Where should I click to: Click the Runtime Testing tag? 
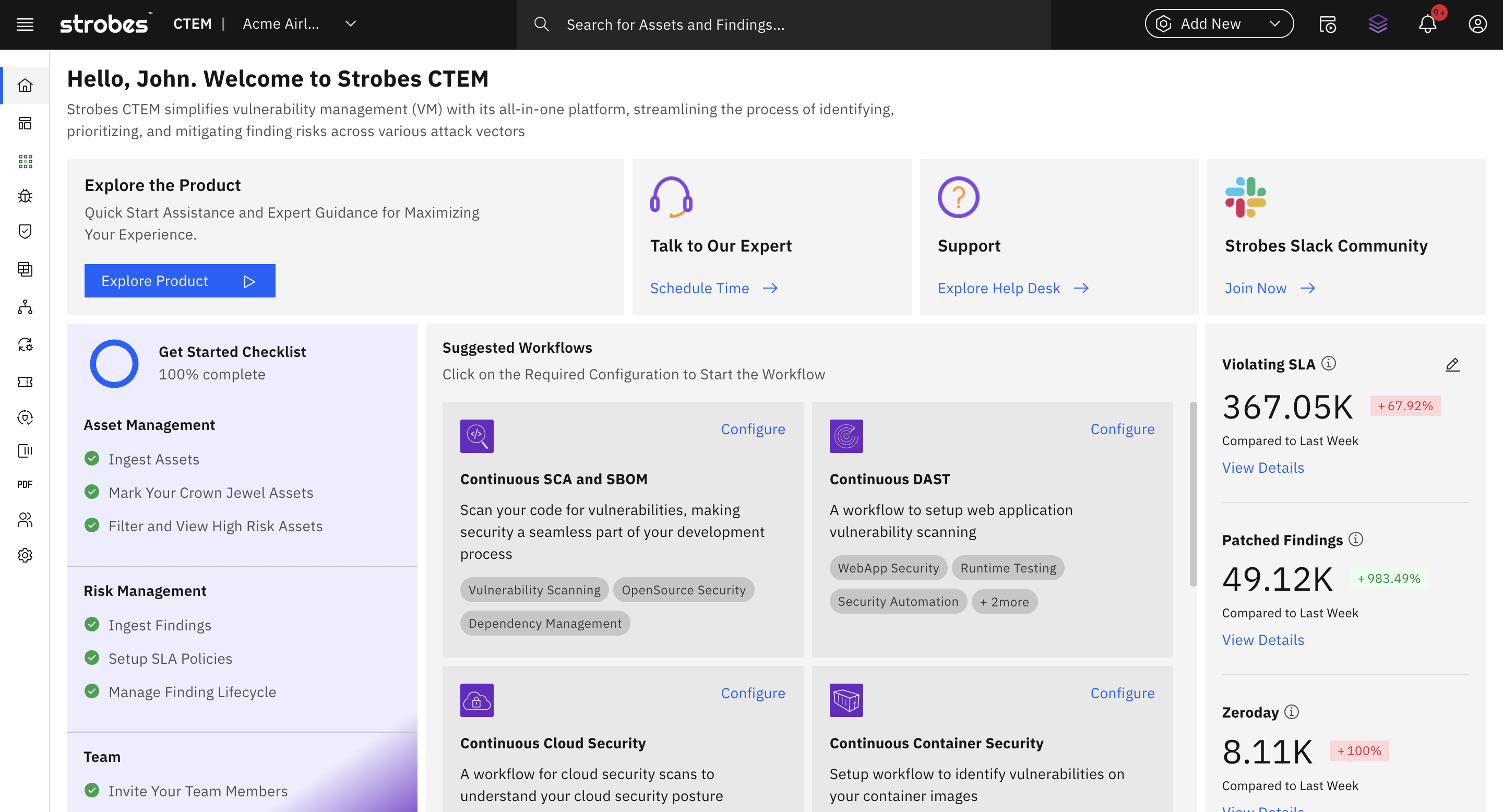pos(1008,568)
